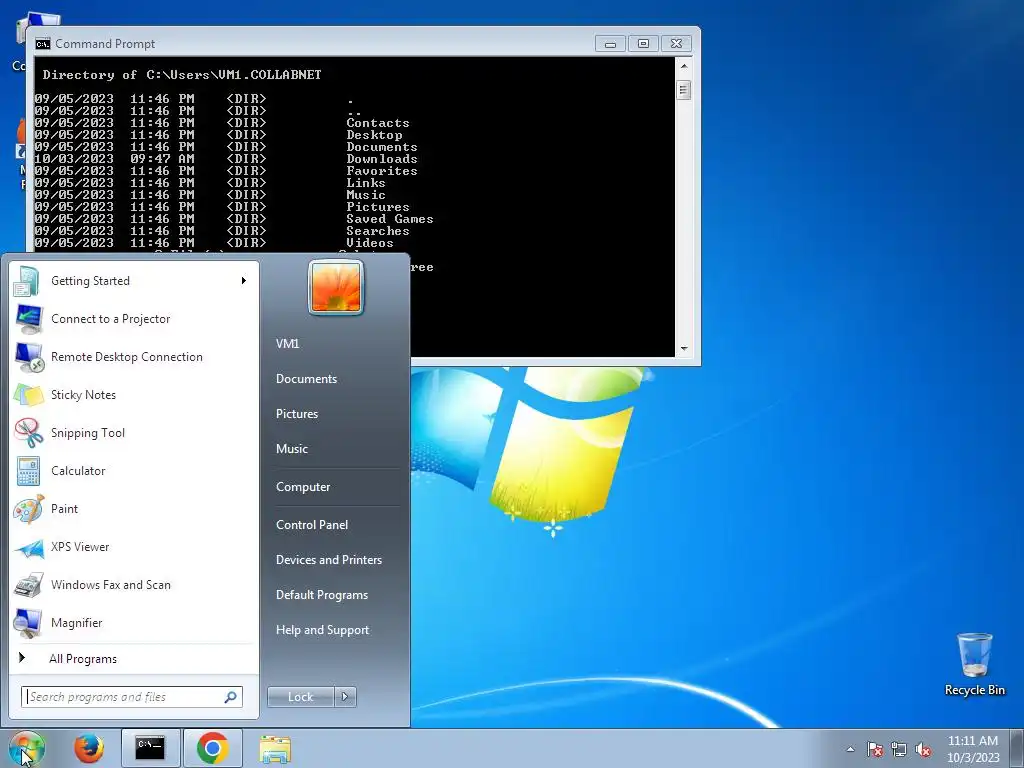Screen dimensions: 1024x768
Task: Minimize the Command Prompt window
Action: (x=611, y=44)
